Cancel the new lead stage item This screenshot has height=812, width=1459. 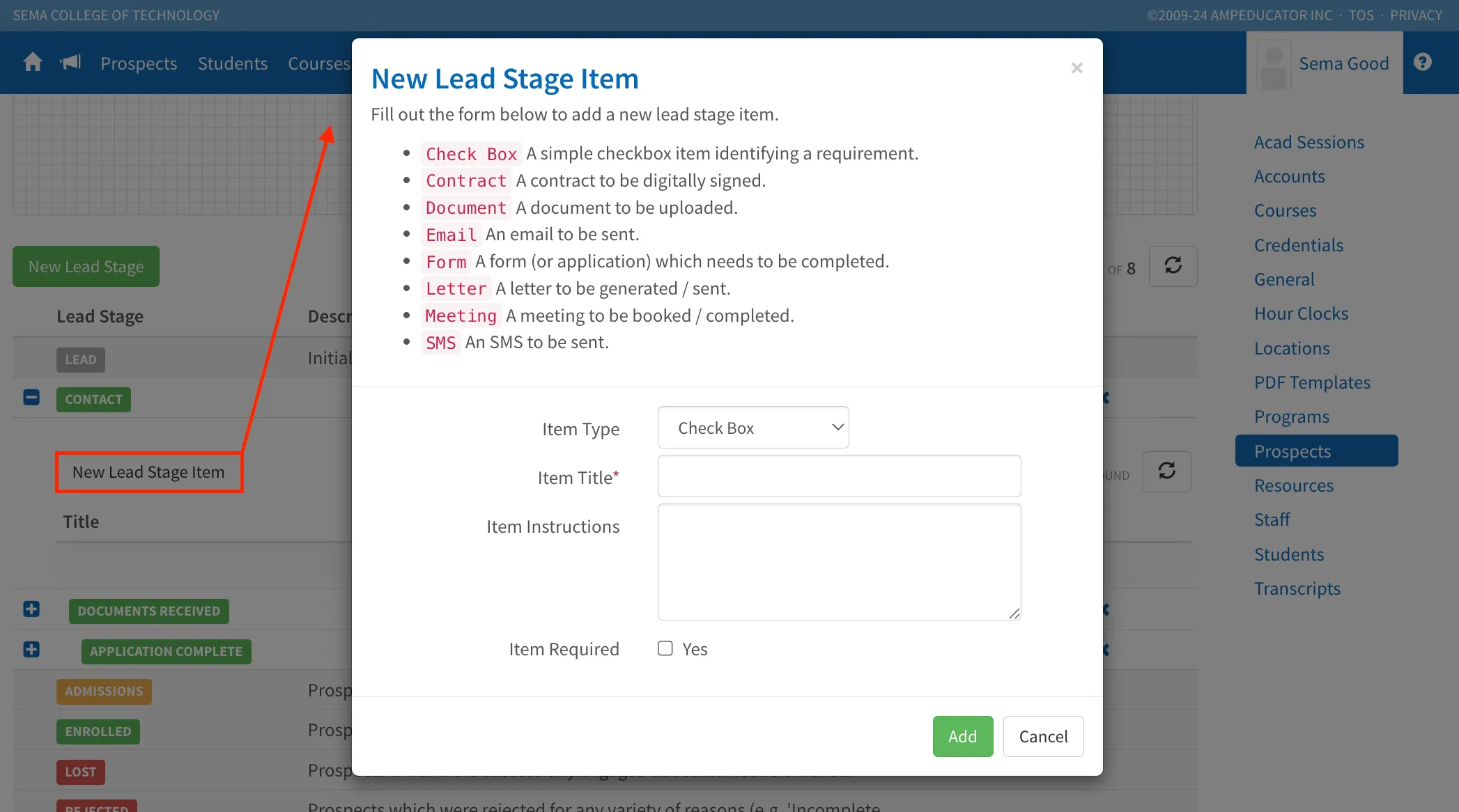[x=1043, y=736]
